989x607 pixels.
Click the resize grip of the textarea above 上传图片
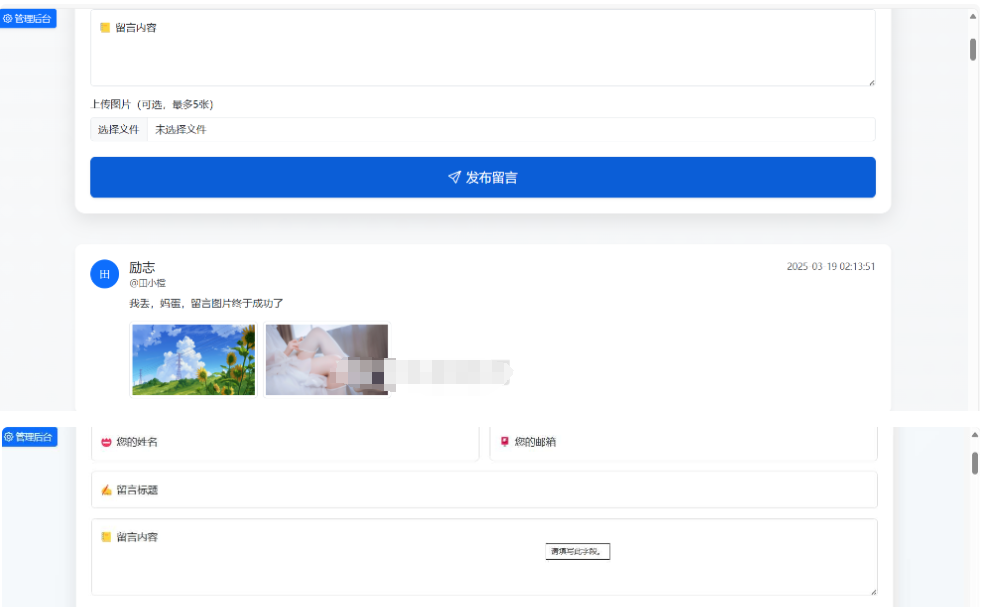(x=871, y=82)
